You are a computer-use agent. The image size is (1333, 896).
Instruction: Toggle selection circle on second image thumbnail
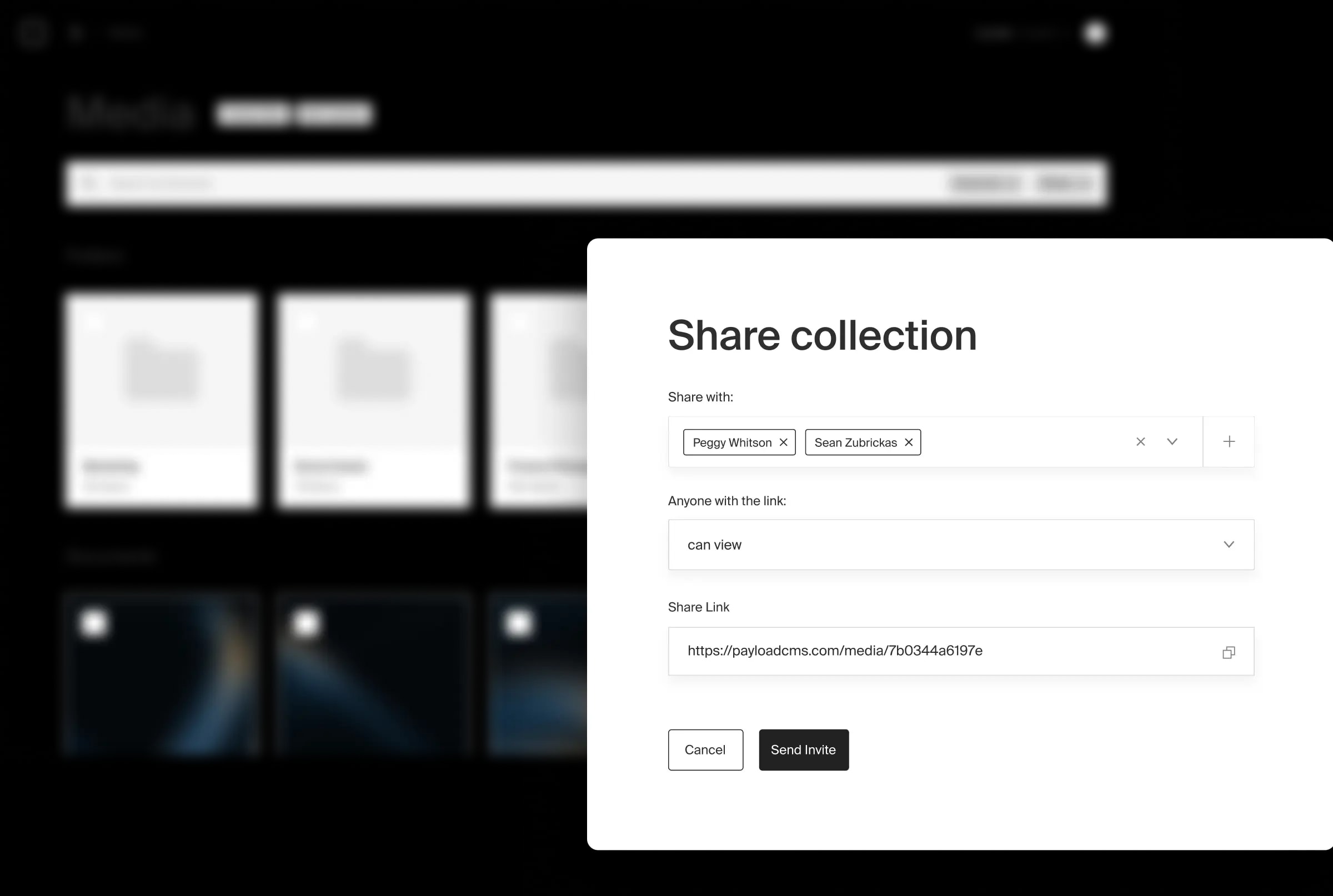pyautogui.click(x=307, y=624)
